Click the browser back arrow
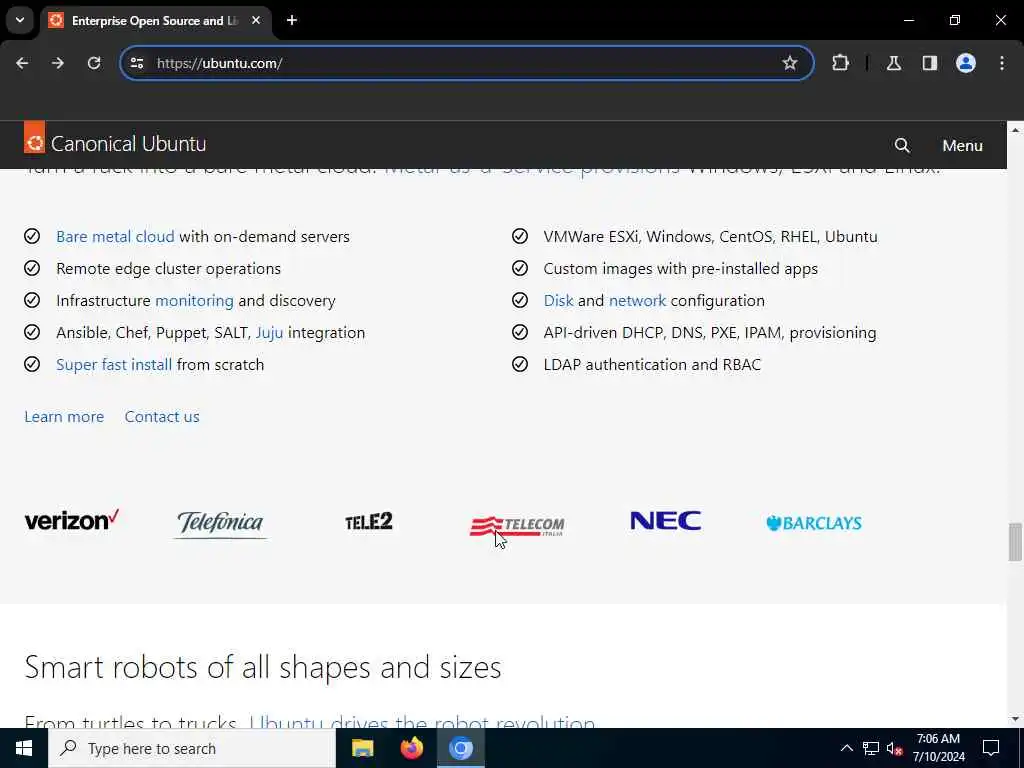The image size is (1024, 768). pyautogui.click(x=22, y=63)
